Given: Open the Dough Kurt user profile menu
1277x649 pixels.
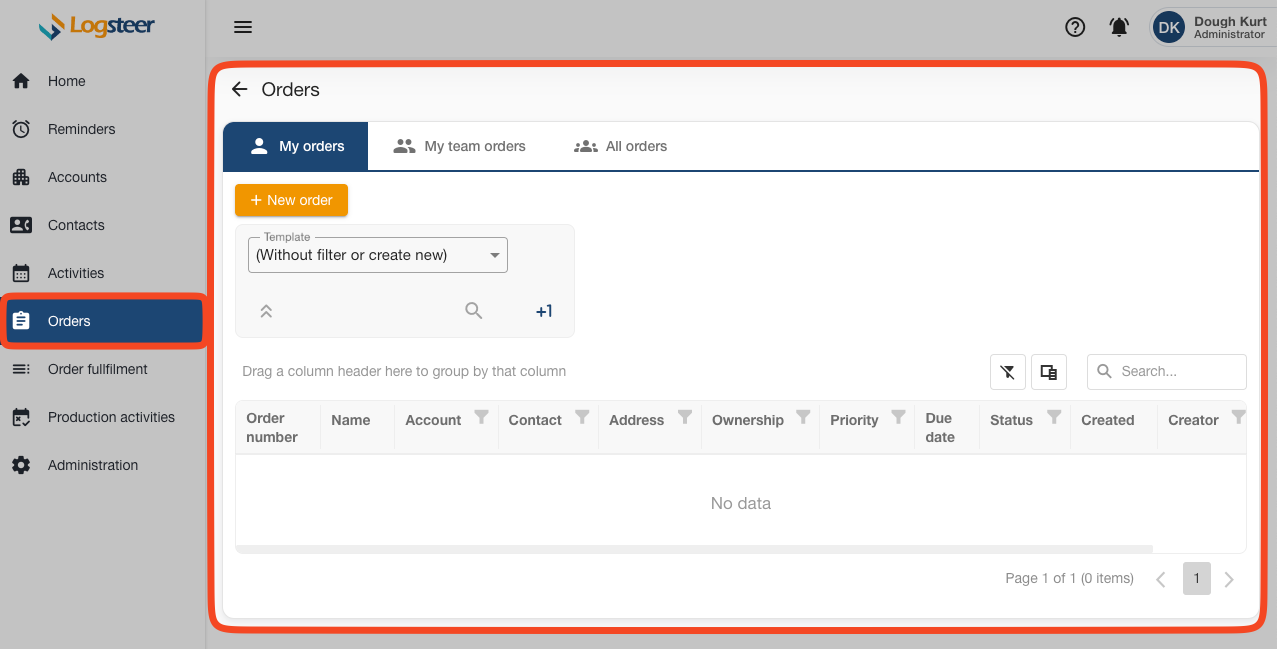Looking at the screenshot, I should click(1211, 27).
